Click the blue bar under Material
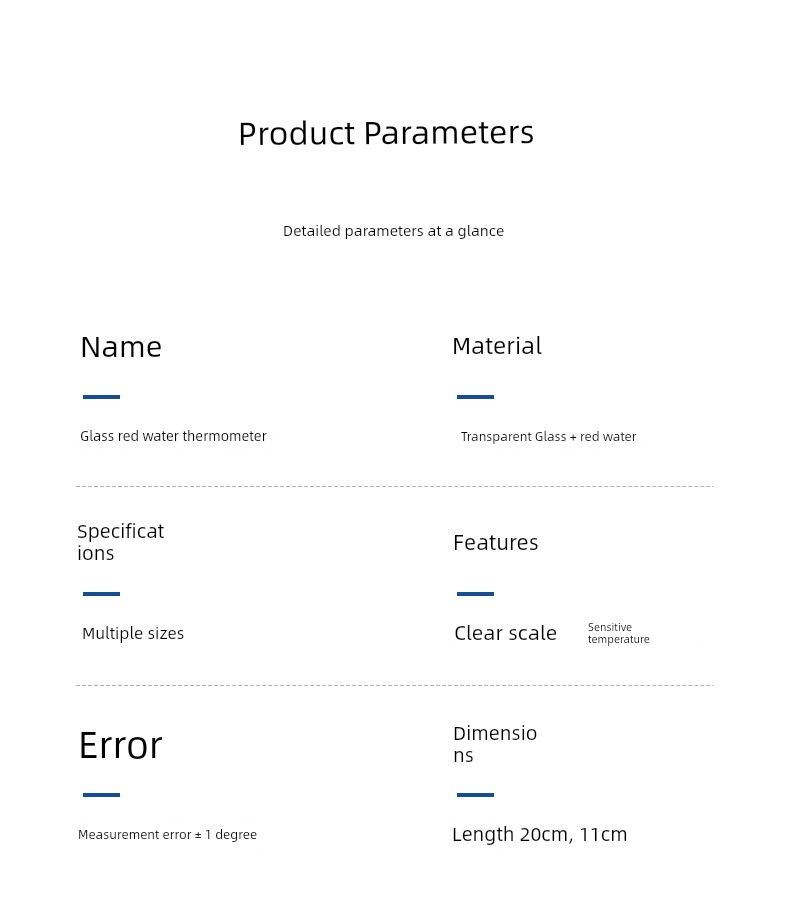Image resolution: width=790 pixels, height=905 pixels. pyautogui.click(x=476, y=397)
